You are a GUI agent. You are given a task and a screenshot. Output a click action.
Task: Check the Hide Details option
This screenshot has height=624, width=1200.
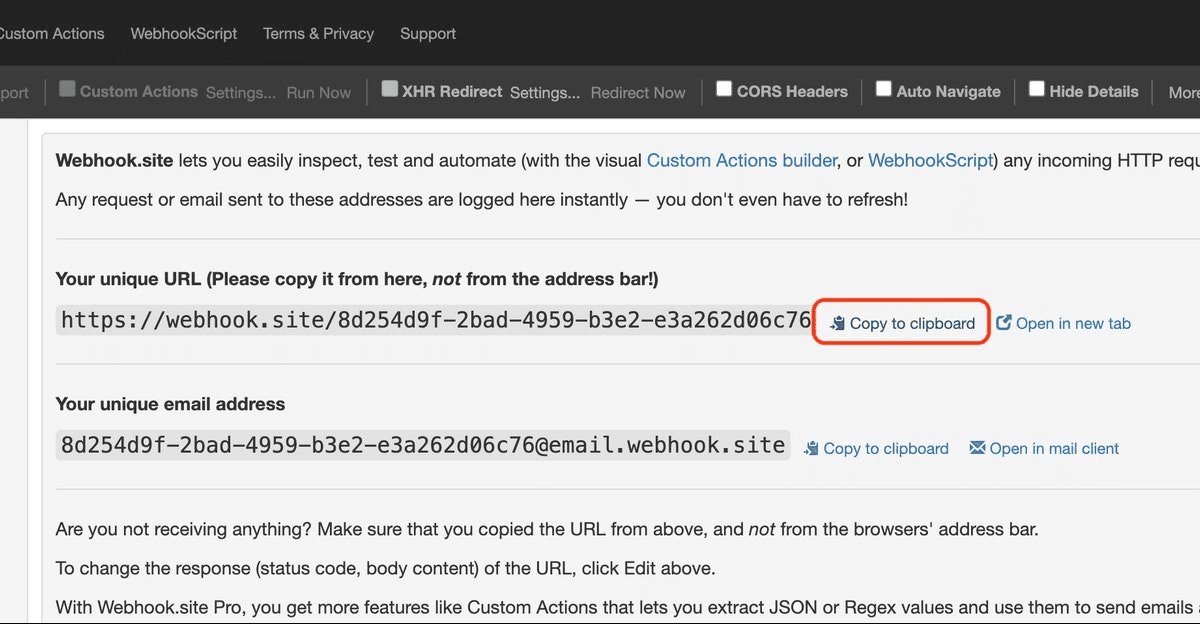coord(1037,89)
